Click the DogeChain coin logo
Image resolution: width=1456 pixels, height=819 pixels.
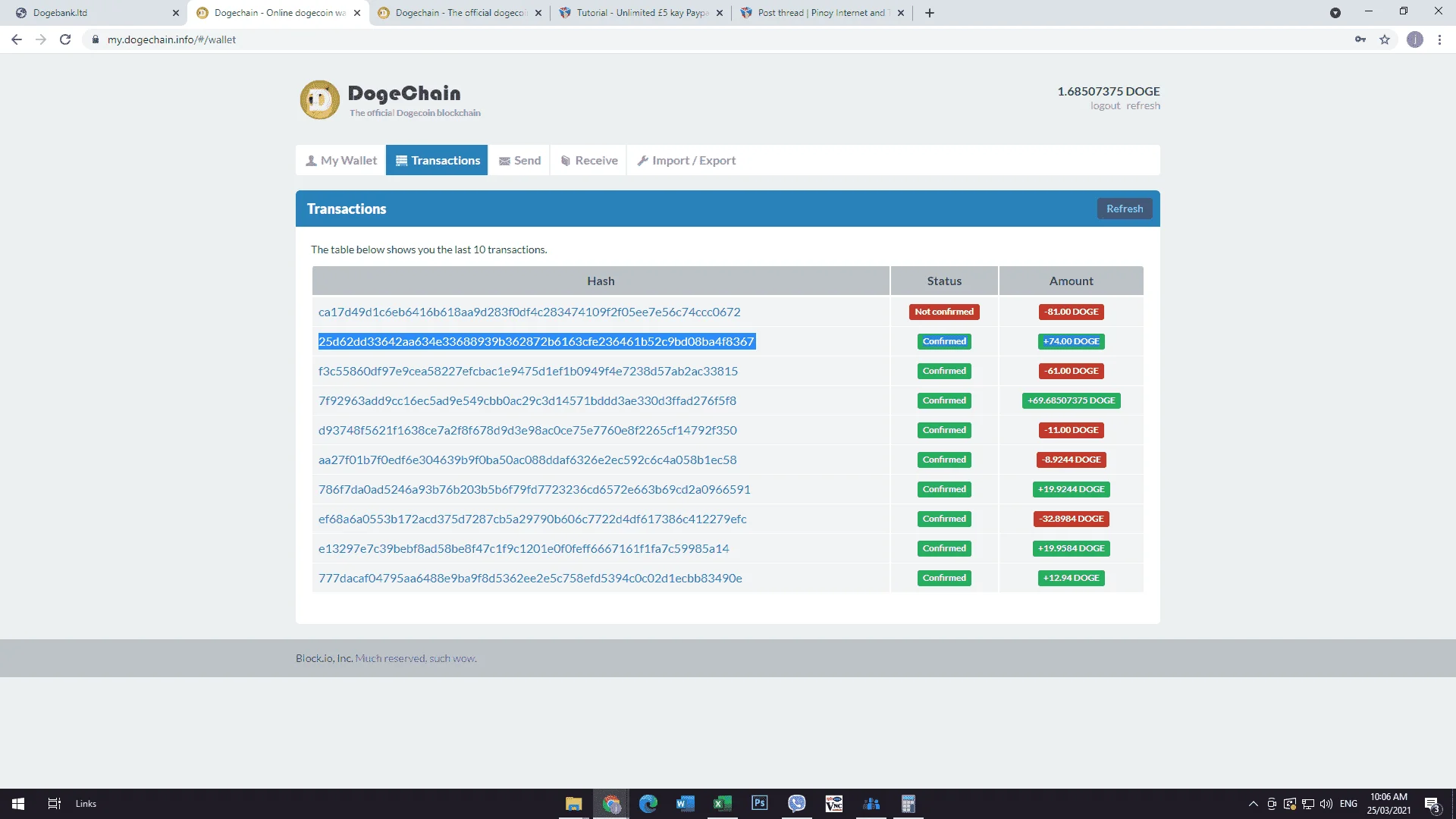pos(319,100)
